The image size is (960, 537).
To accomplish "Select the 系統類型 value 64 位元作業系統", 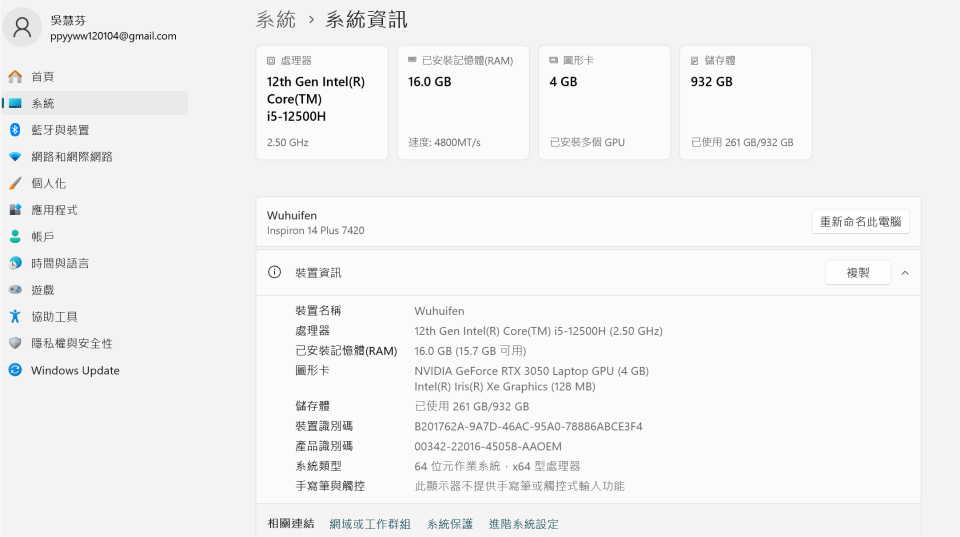I will tap(497, 467).
